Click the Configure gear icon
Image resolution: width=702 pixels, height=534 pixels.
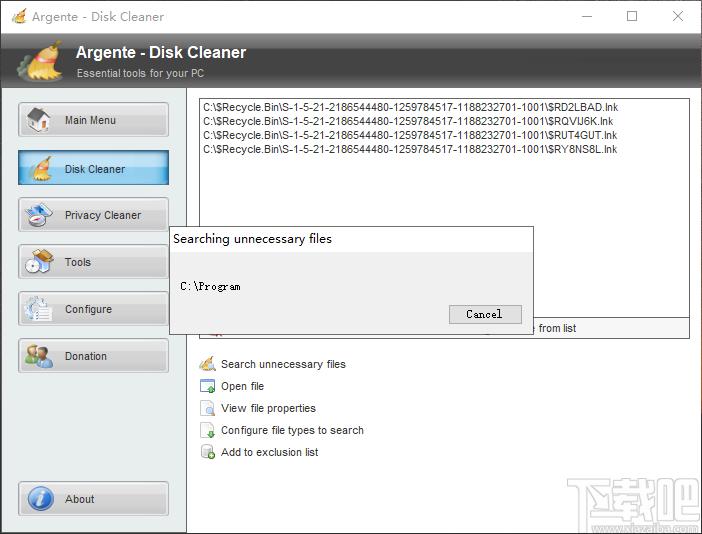(x=39, y=309)
